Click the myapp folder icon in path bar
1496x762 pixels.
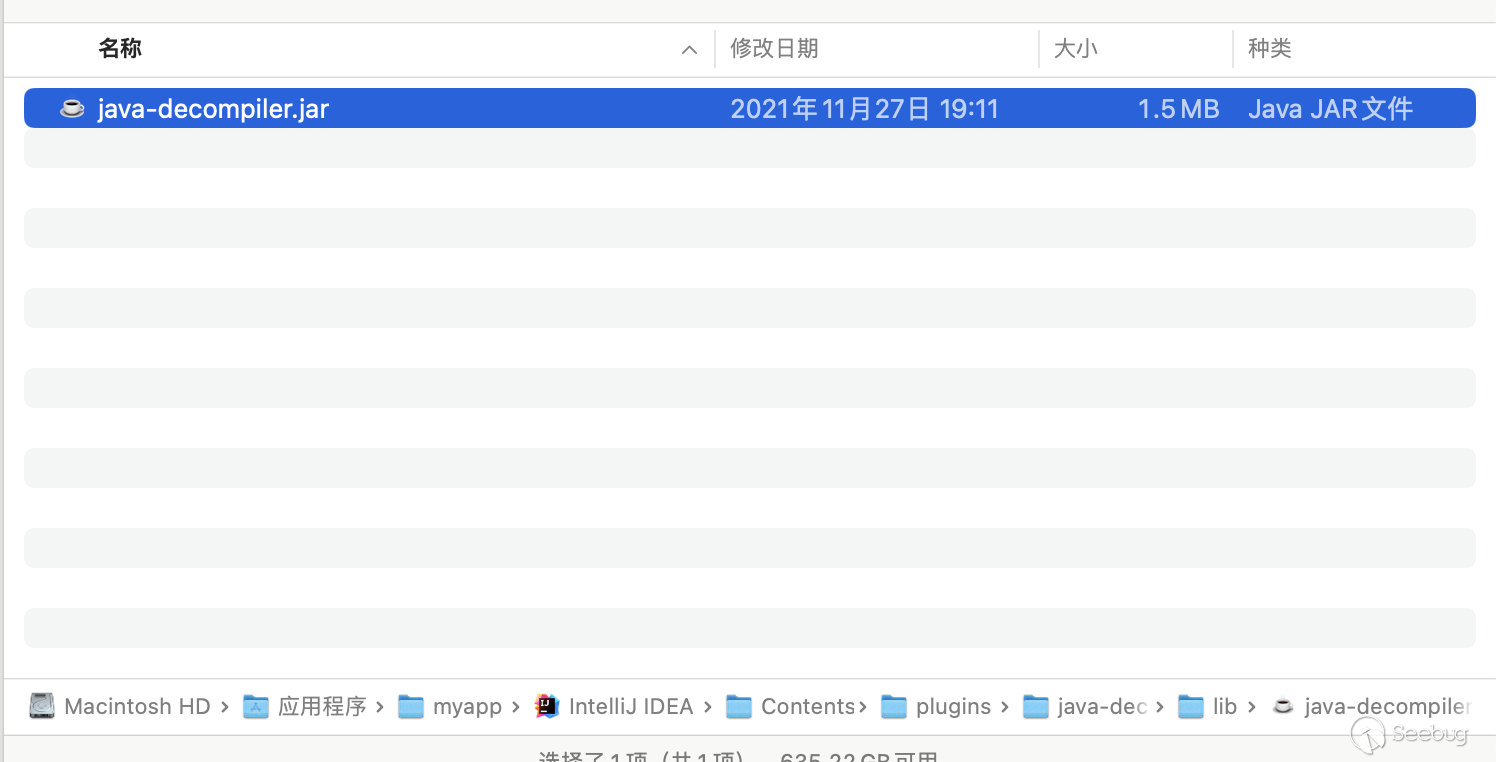pyautogui.click(x=411, y=706)
